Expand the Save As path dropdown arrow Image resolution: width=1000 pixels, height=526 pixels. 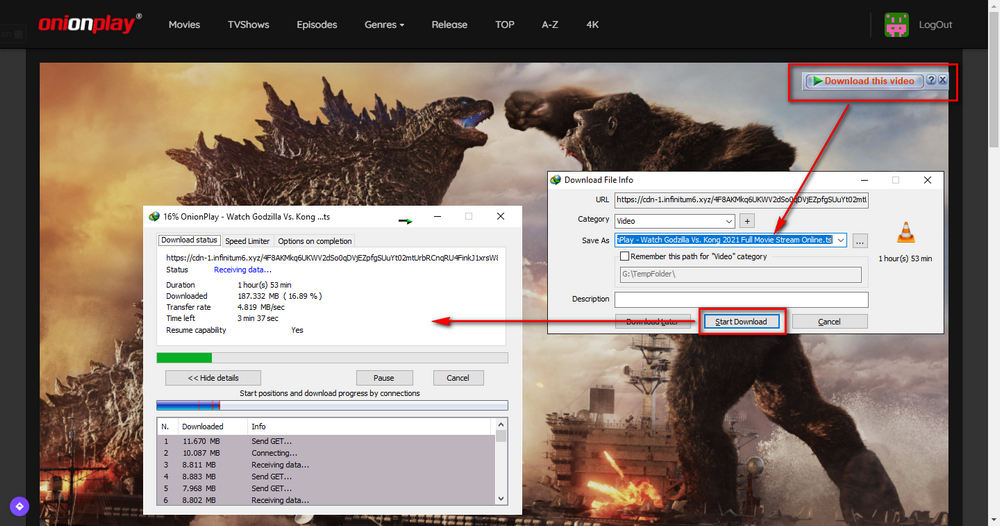tap(841, 240)
